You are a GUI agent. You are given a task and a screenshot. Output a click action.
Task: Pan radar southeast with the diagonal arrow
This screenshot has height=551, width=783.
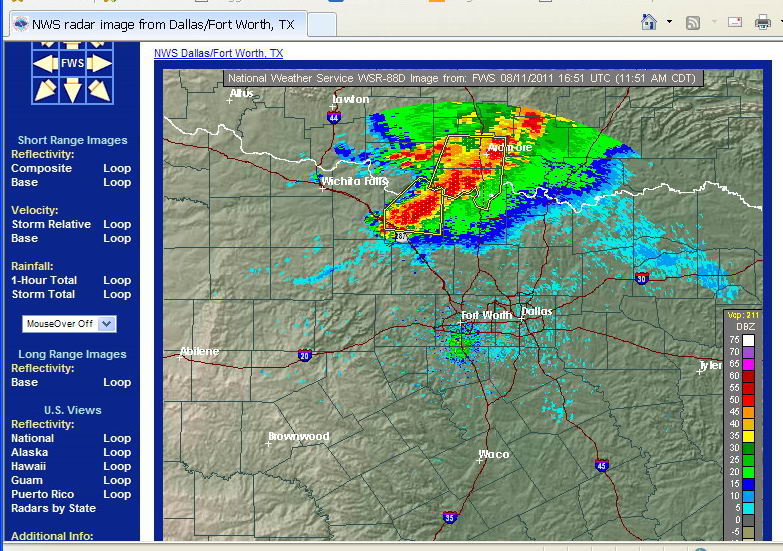click(x=99, y=90)
